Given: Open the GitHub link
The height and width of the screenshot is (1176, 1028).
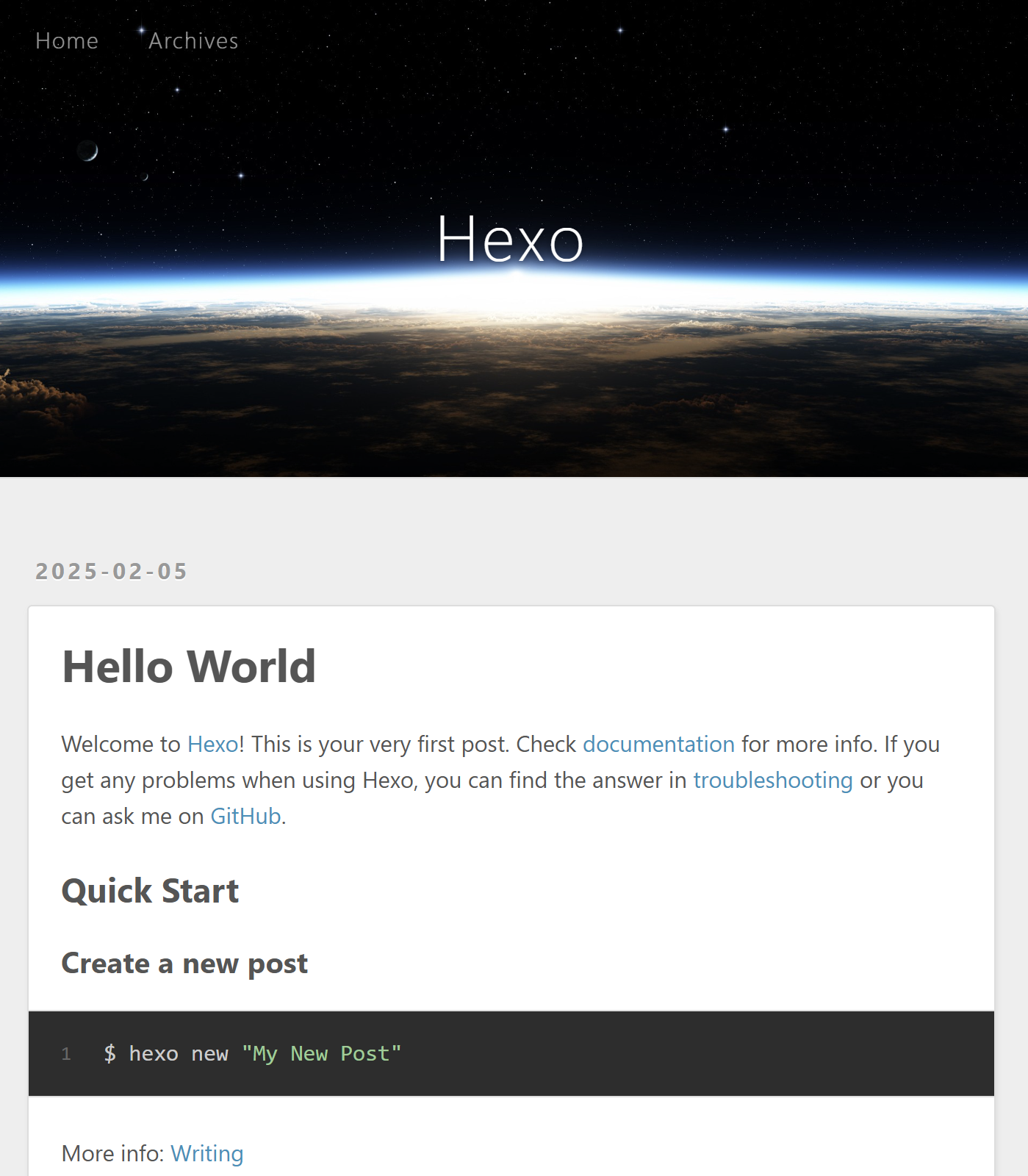Looking at the screenshot, I should tap(245, 817).
